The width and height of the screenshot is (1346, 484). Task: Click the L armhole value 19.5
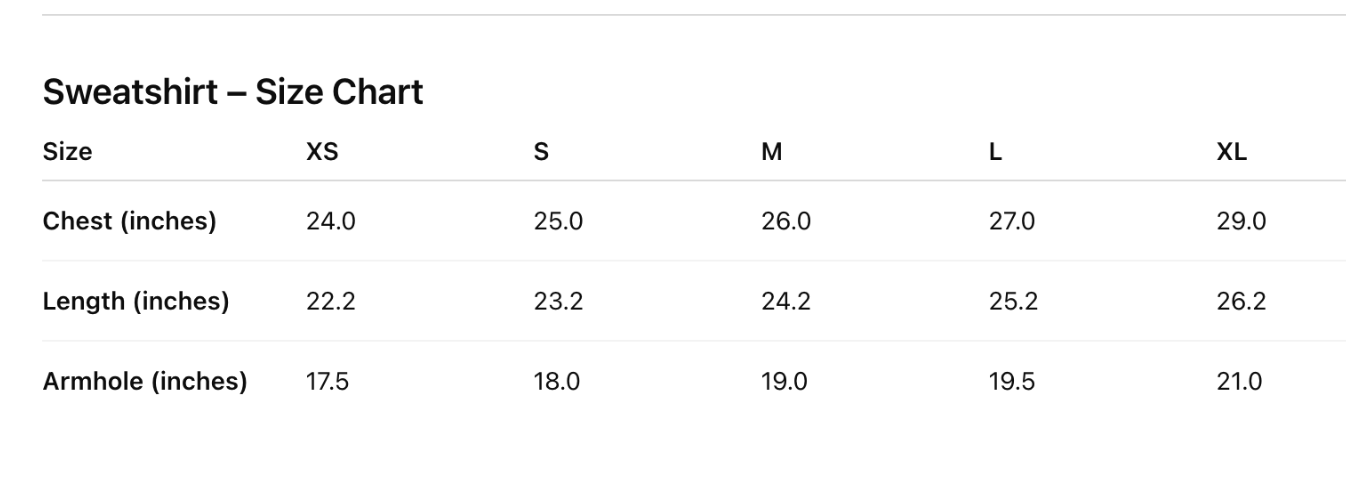pyautogui.click(x=1012, y=381)
